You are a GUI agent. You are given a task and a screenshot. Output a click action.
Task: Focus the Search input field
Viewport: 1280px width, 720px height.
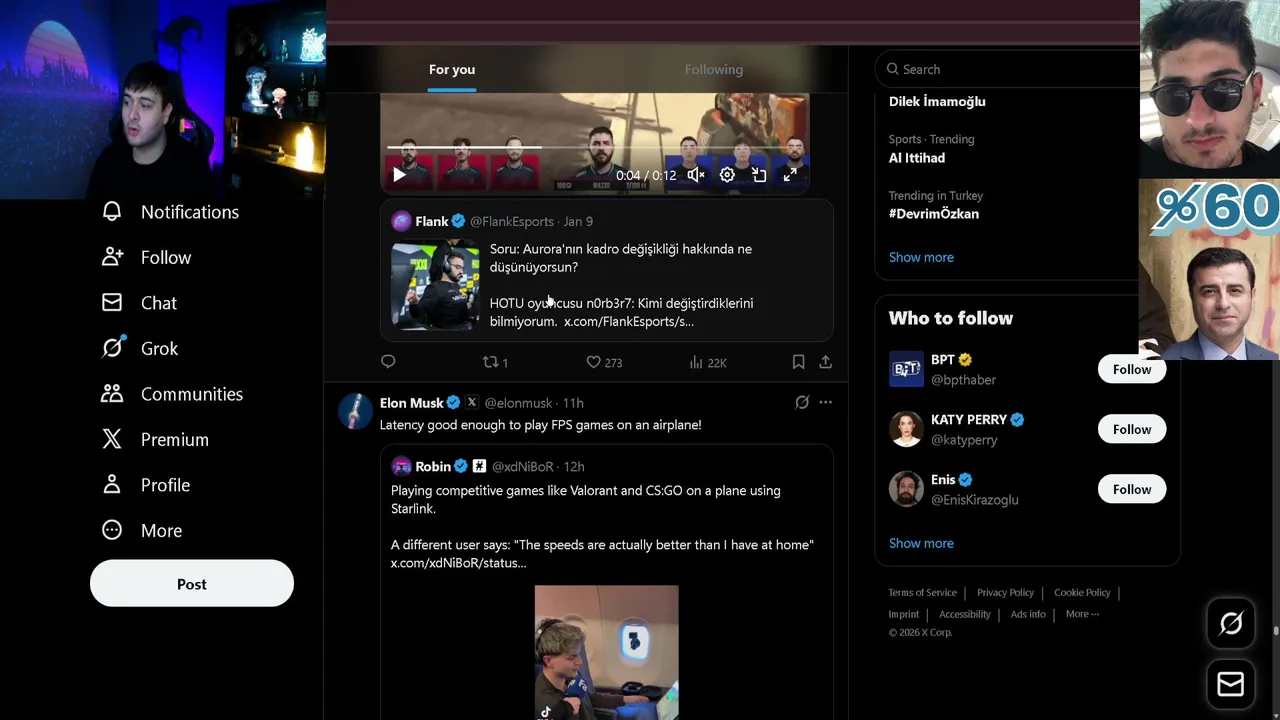1006,69
